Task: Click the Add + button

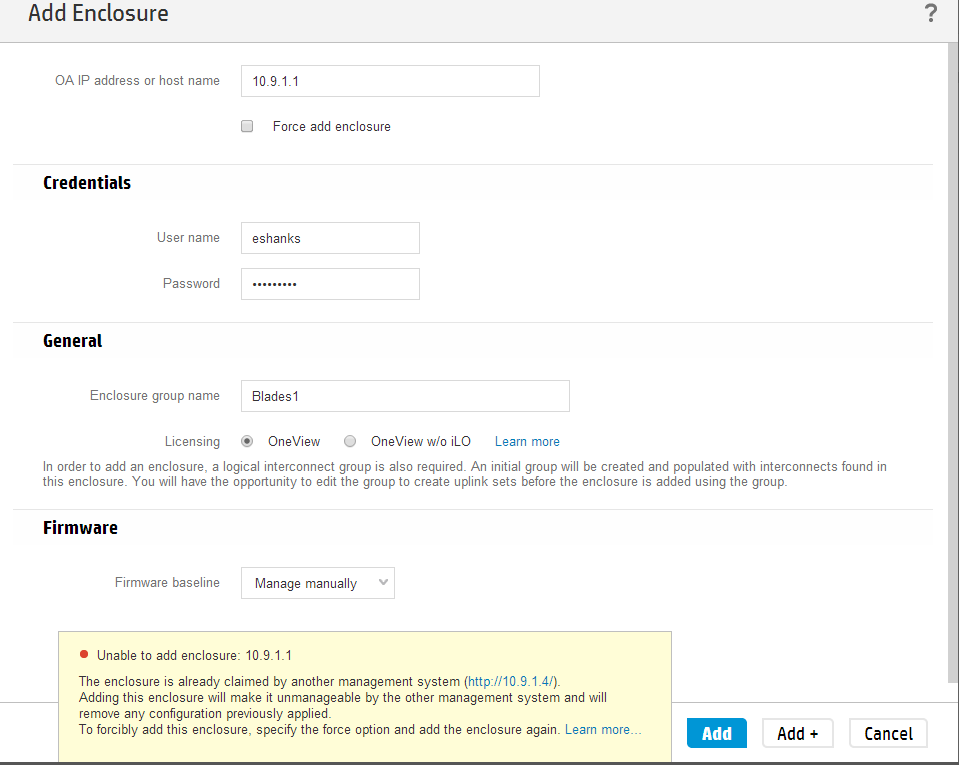Action: [x=798, y=734]
